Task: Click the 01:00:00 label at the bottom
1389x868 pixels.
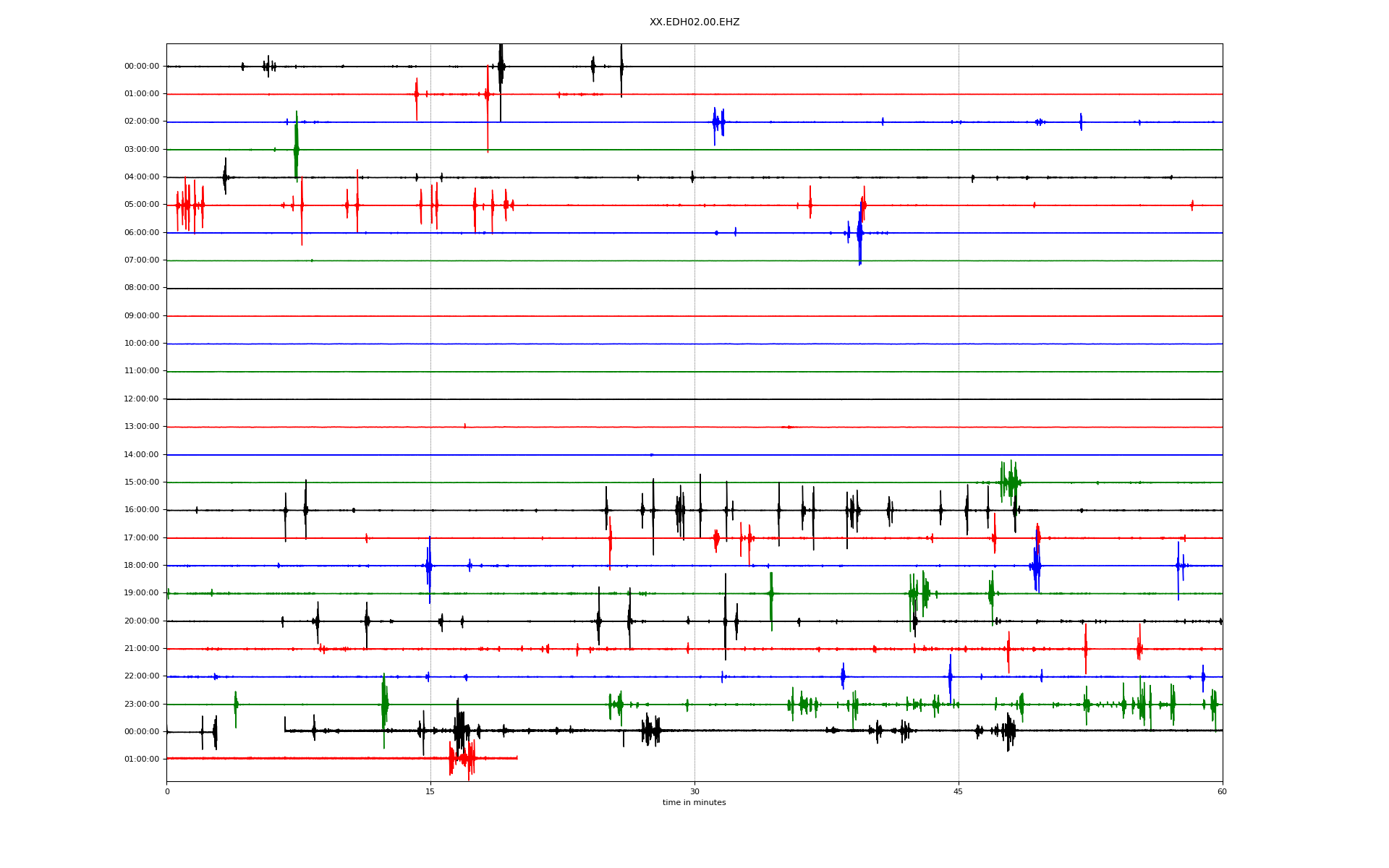Action: pos(142,759)
